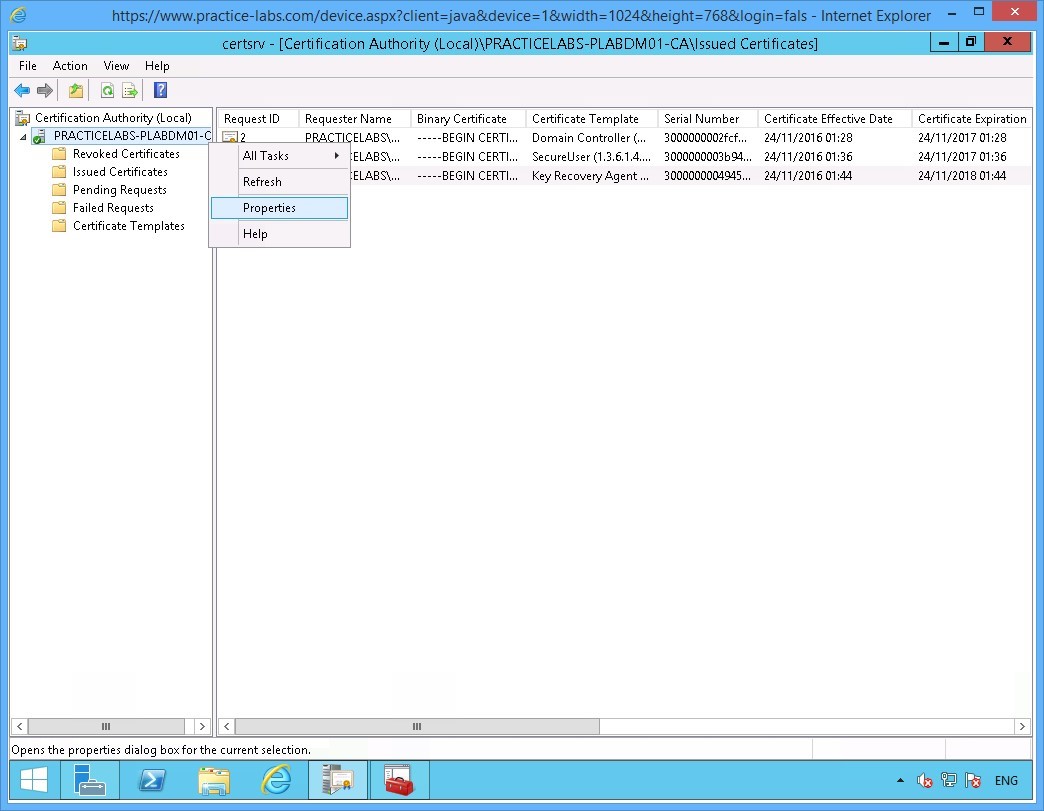Select the Export List toolbar icon
1044x811 pixels.
coord(130,90)
